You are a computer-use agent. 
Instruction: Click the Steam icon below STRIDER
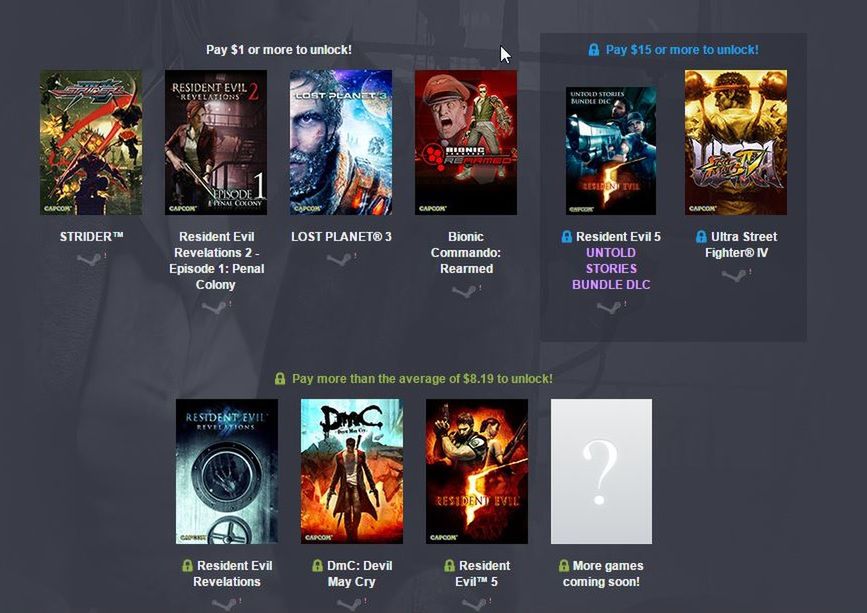coord(90,259)
